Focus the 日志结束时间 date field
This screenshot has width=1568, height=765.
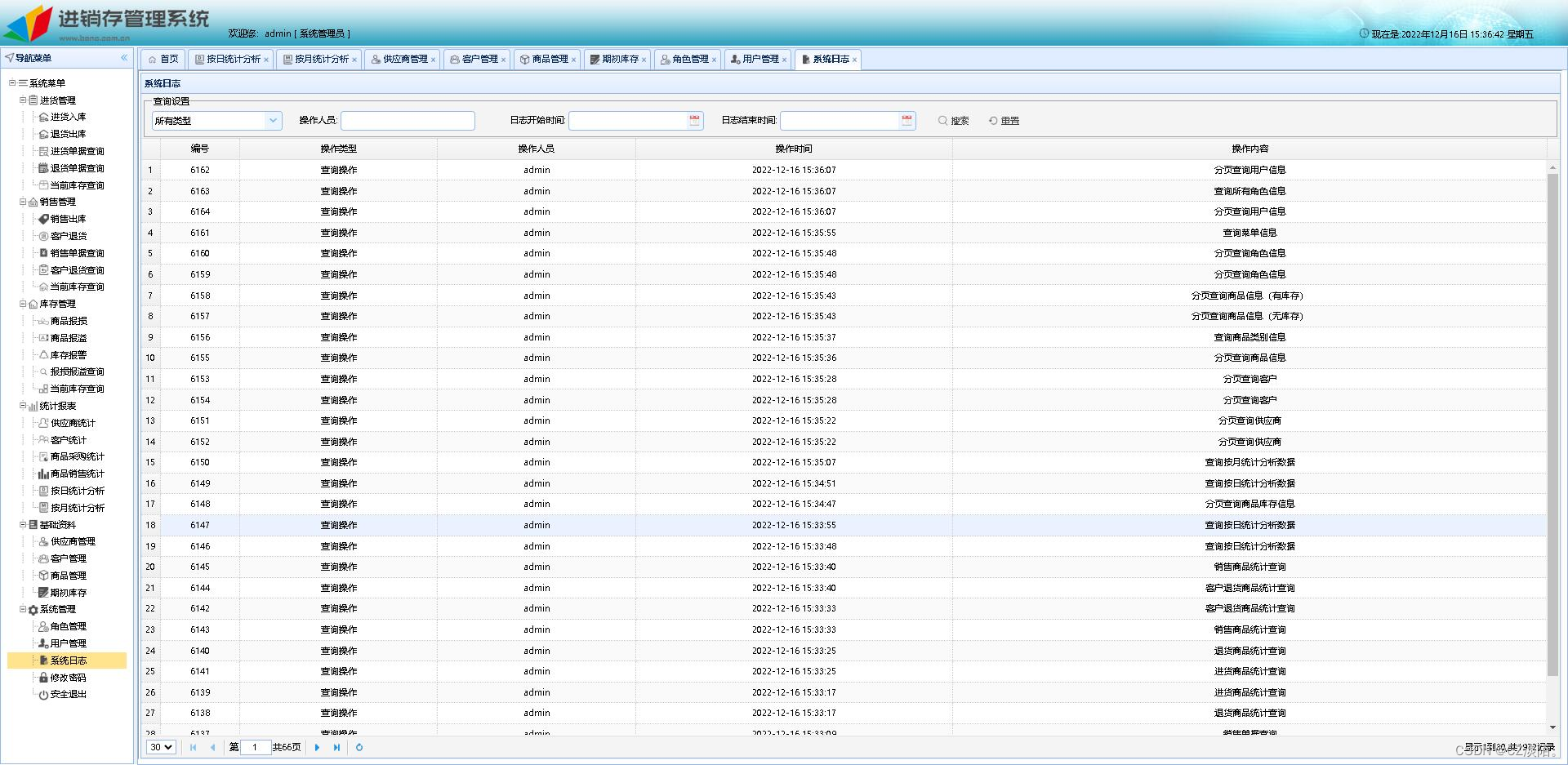click(840, 121)
